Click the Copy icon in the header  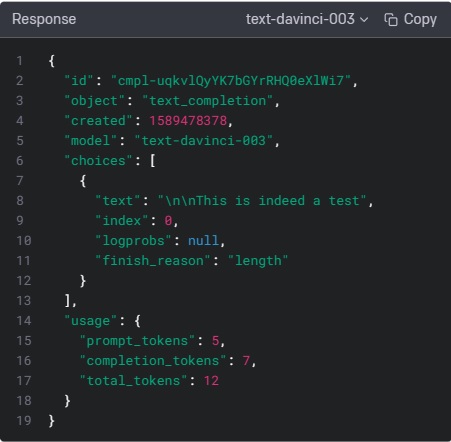[x=391, y=19]
